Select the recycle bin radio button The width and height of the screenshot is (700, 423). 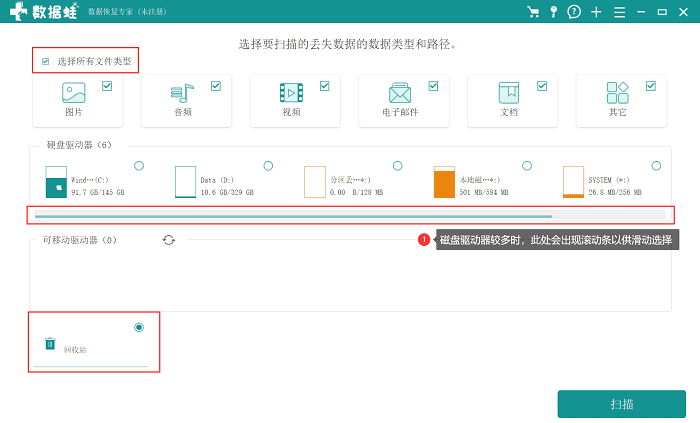click(x=139, y=328)
